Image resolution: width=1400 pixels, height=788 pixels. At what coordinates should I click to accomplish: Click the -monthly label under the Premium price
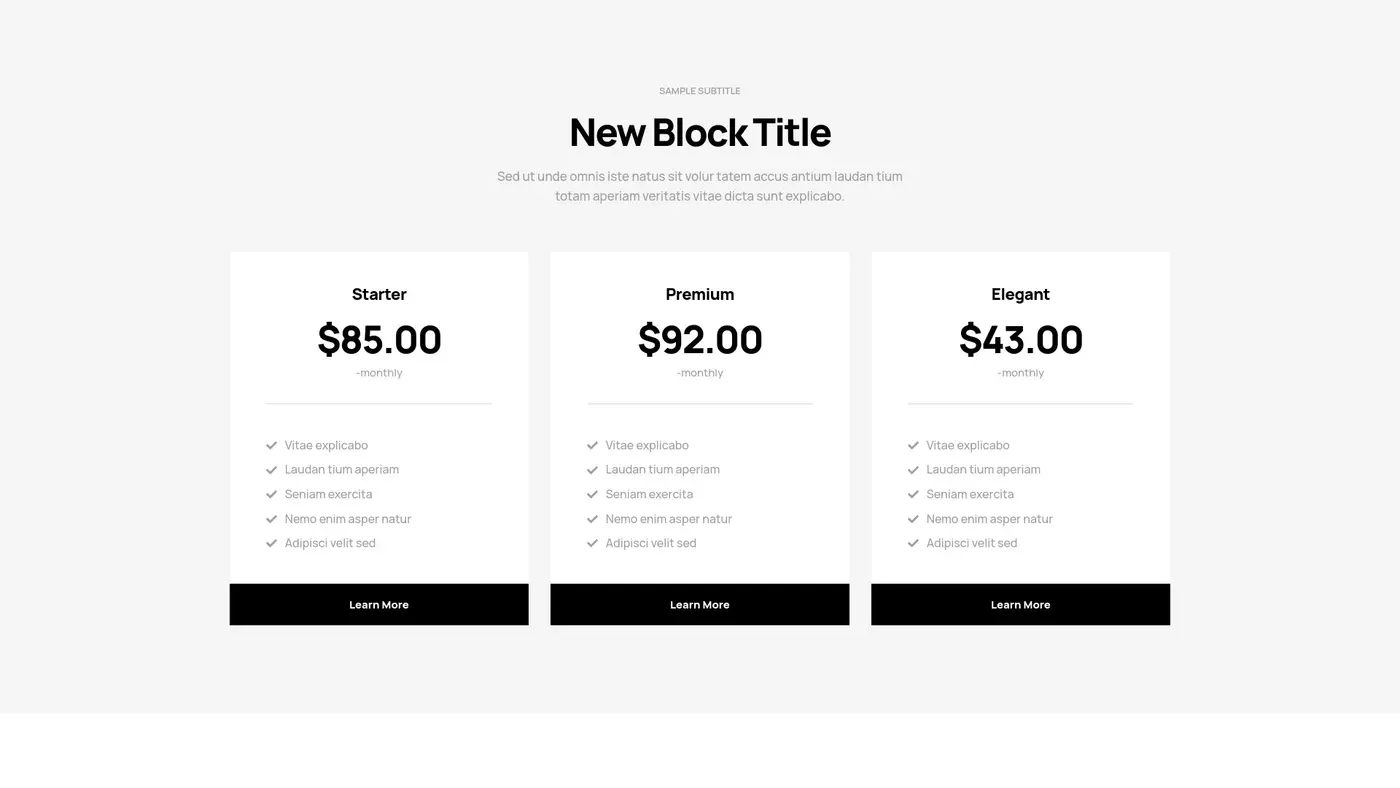699,372
